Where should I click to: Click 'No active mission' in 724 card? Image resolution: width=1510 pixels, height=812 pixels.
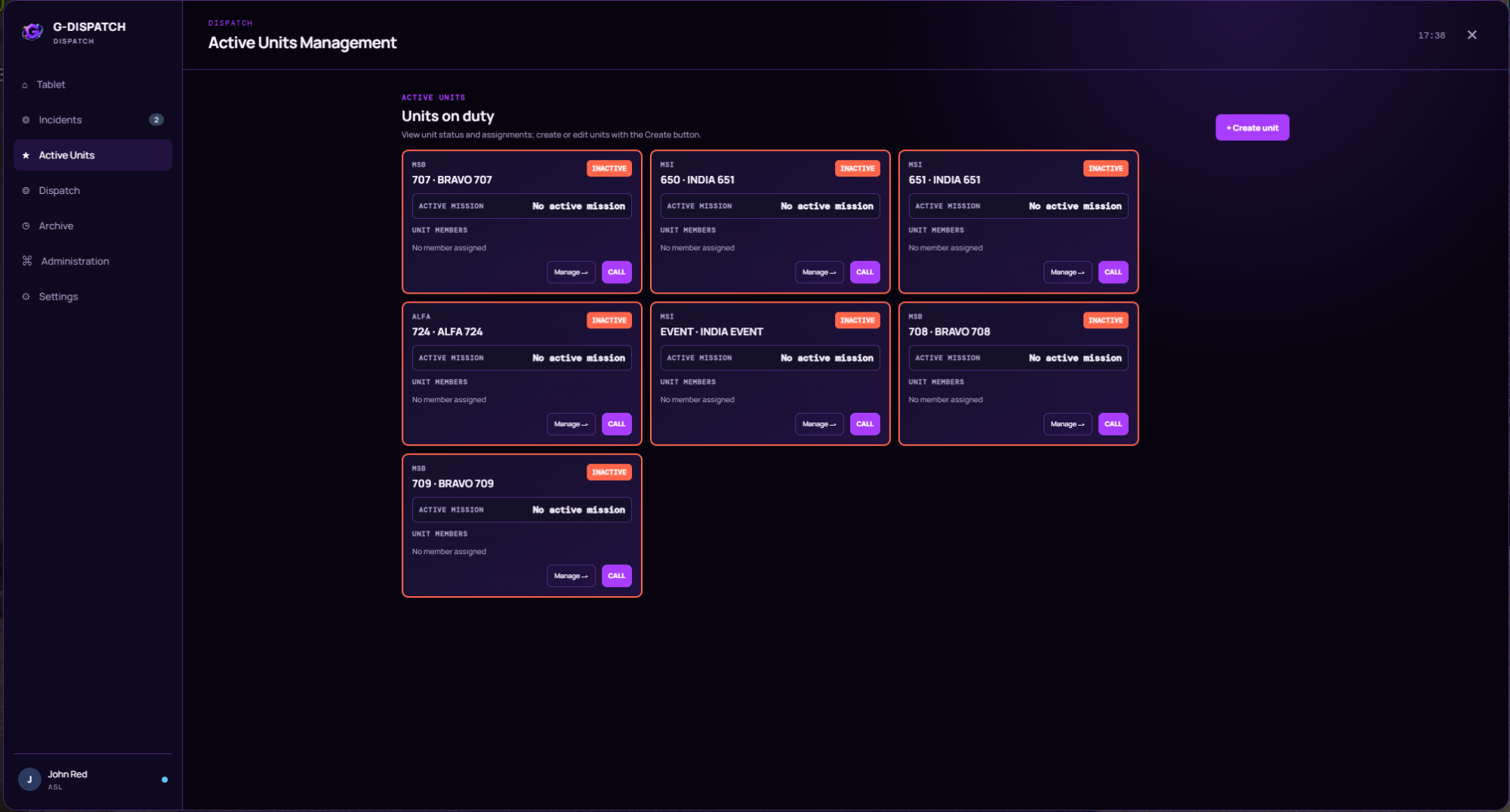[x=578, y=358]
